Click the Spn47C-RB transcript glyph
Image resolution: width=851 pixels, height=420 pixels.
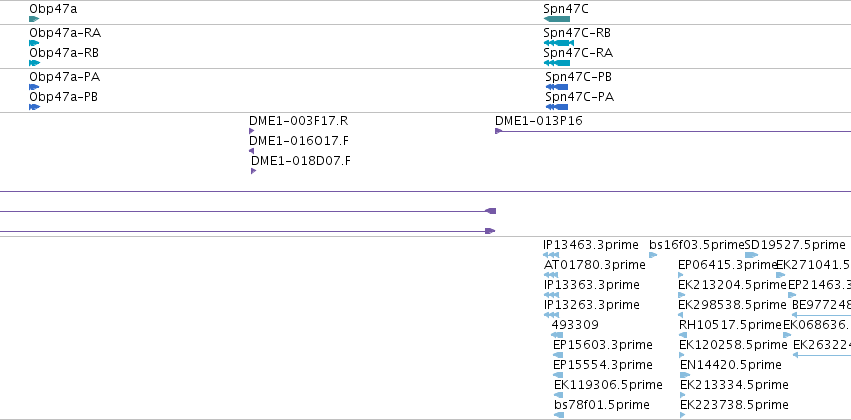click(558, 43)
